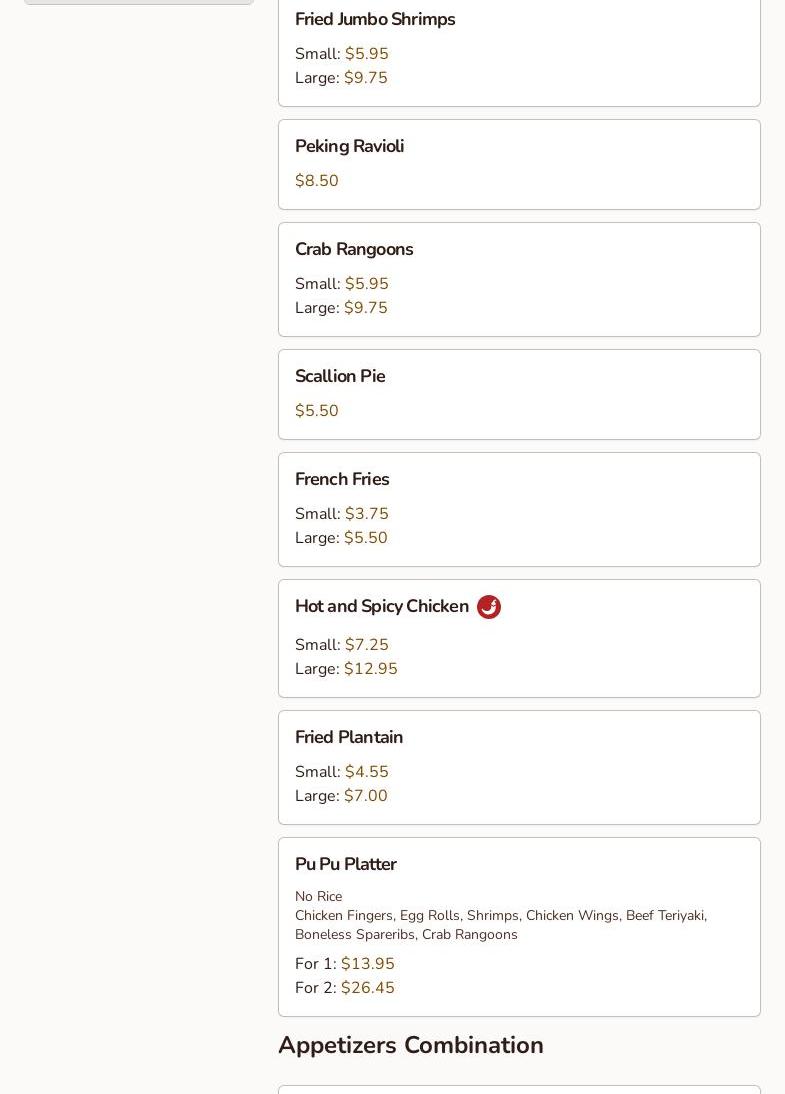The height and width of the screenshot is (1094, 785).
Task: Select Scallion Pie from the menu
Action: click(x=340, y=377)
